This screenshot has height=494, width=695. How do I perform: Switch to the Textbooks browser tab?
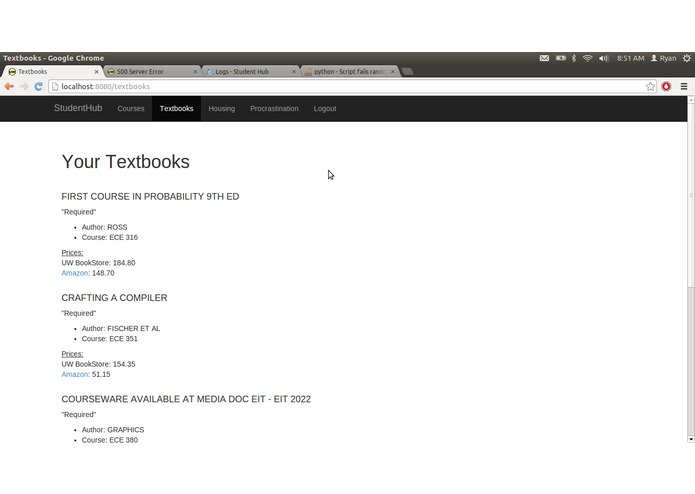(51, 71)
